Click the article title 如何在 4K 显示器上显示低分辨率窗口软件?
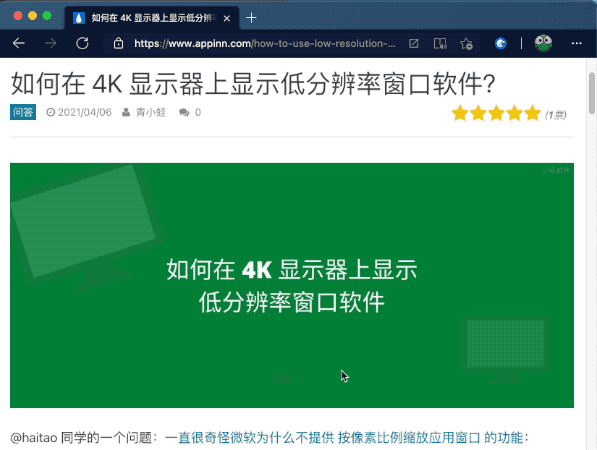597x450 pixels. click(x=253, y=84)
